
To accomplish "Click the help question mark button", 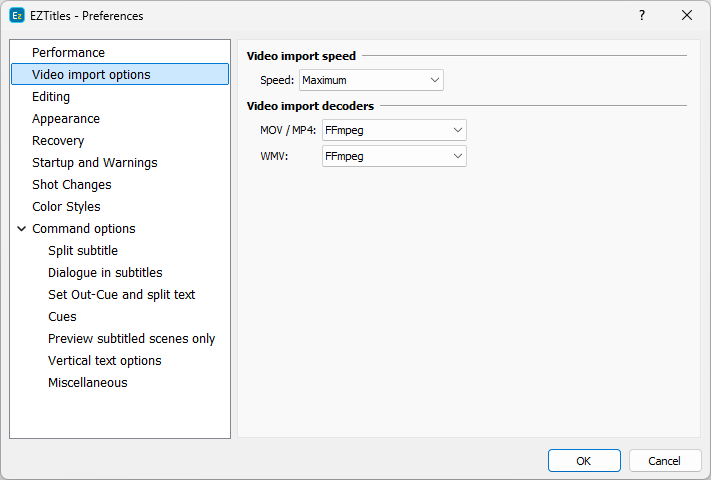I will 642,16.
